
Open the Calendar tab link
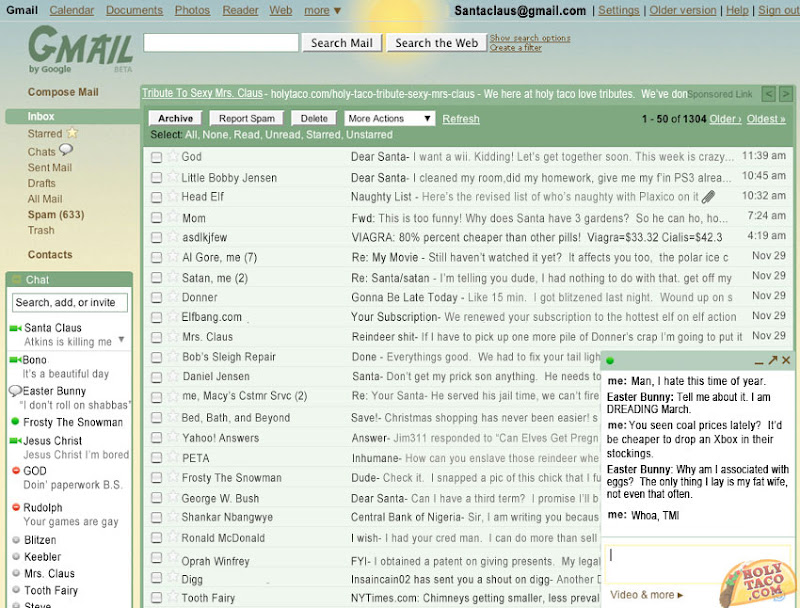[71, 10]
